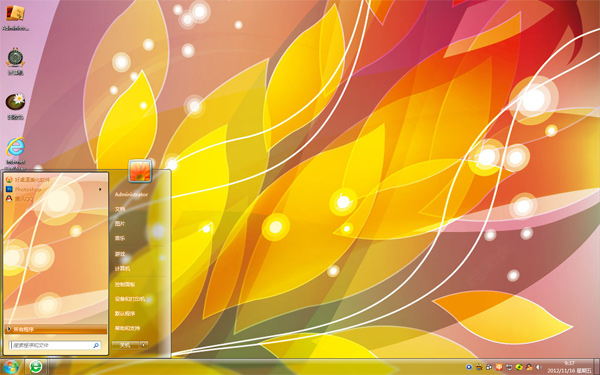Viewport: 600px width, 375px height.
Task: Open 帮助和支持 (Help and Support)
Action: [x=127, y=328]
